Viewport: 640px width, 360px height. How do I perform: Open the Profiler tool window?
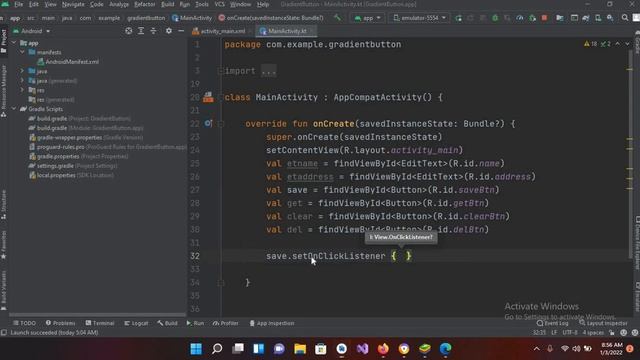tap(225, 323)
